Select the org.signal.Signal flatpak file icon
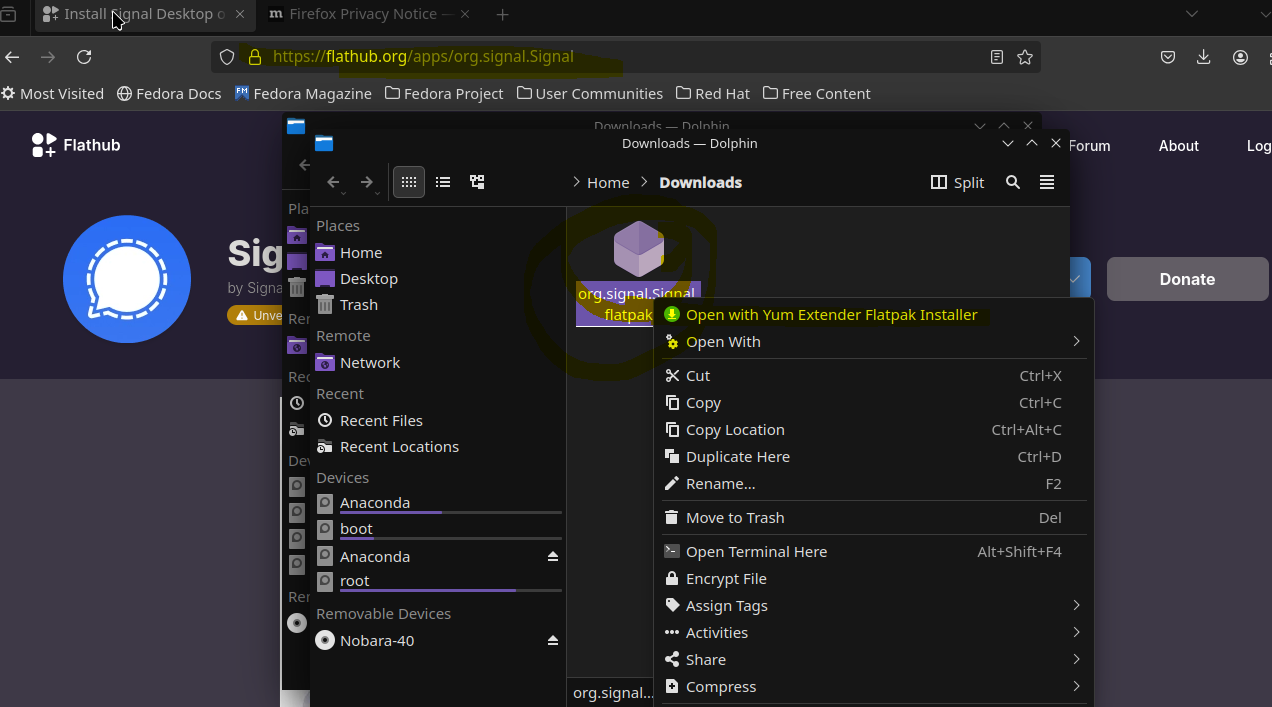The image size is (1272, 707). [x=638, y=250]
